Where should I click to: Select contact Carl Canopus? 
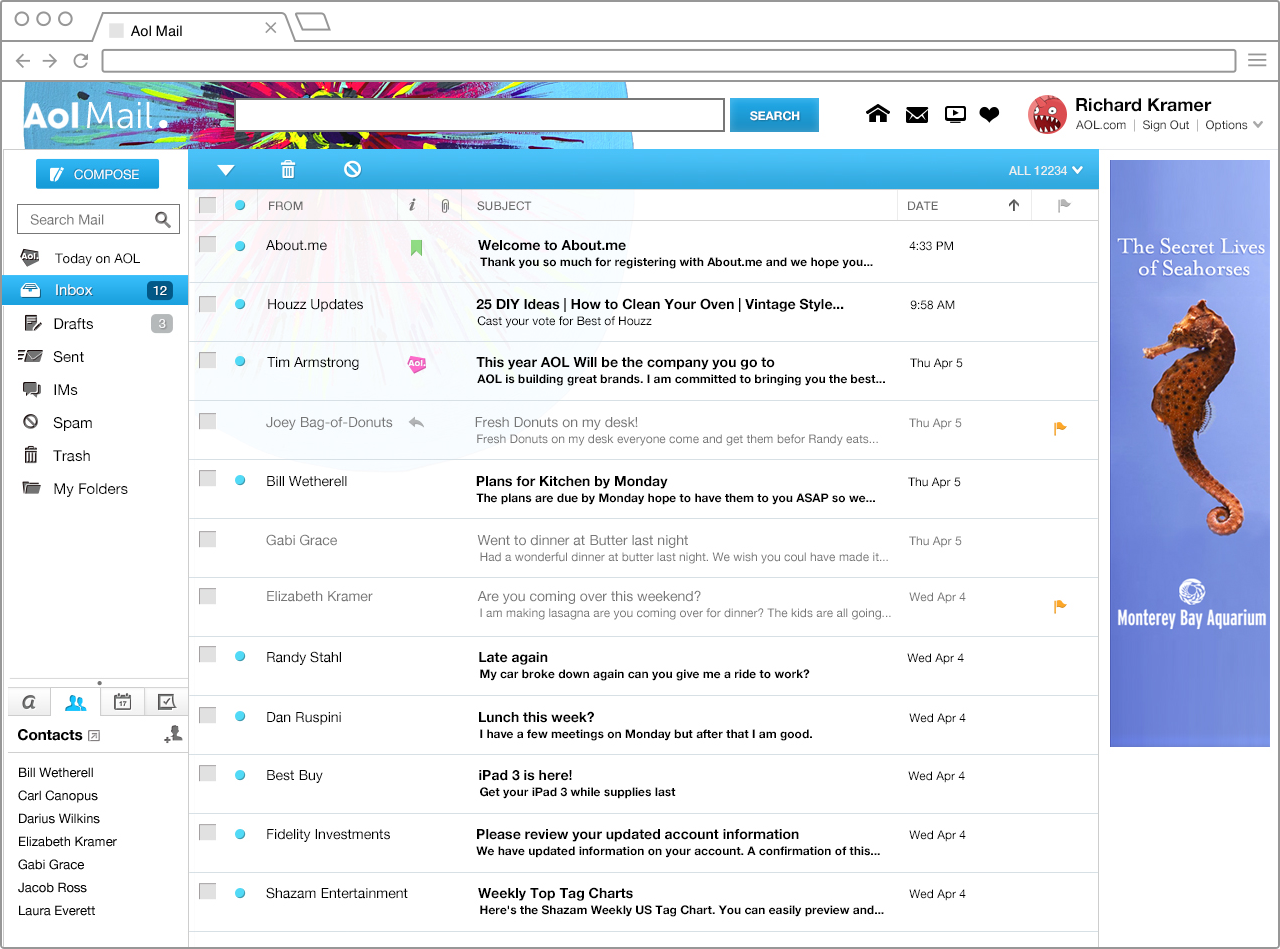[x=58, y=796]
